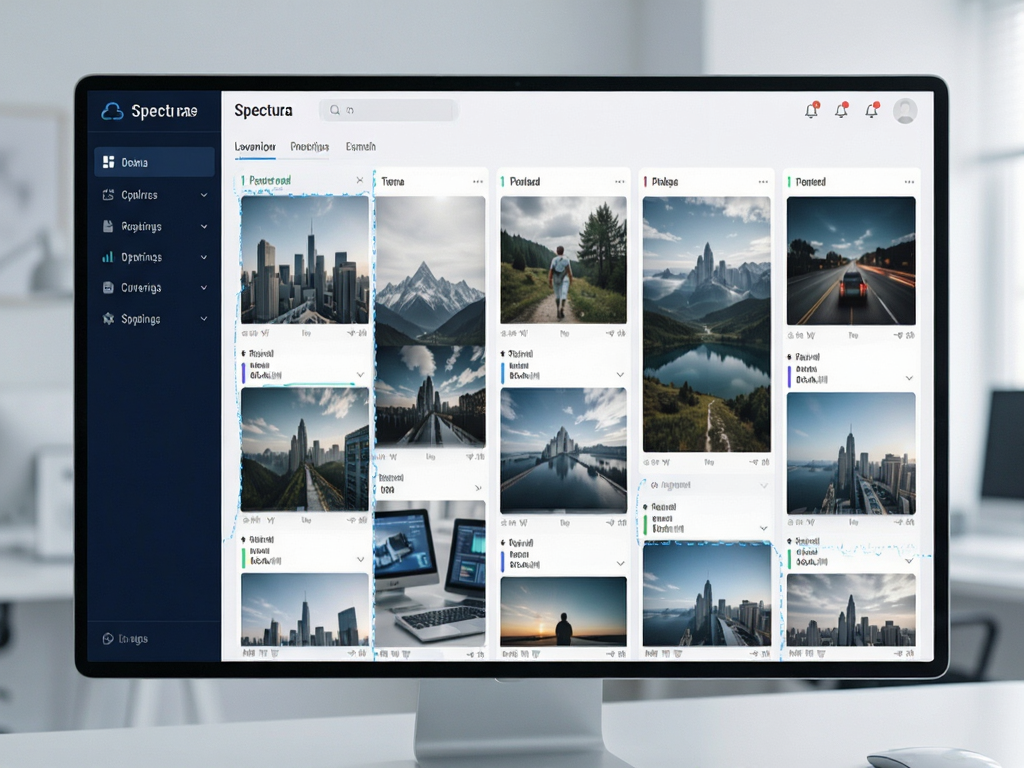Expand the Cuverigs sidebar chevron
Image resolution: width=1024 pixels, height=768 pixels.
[204, 288]
